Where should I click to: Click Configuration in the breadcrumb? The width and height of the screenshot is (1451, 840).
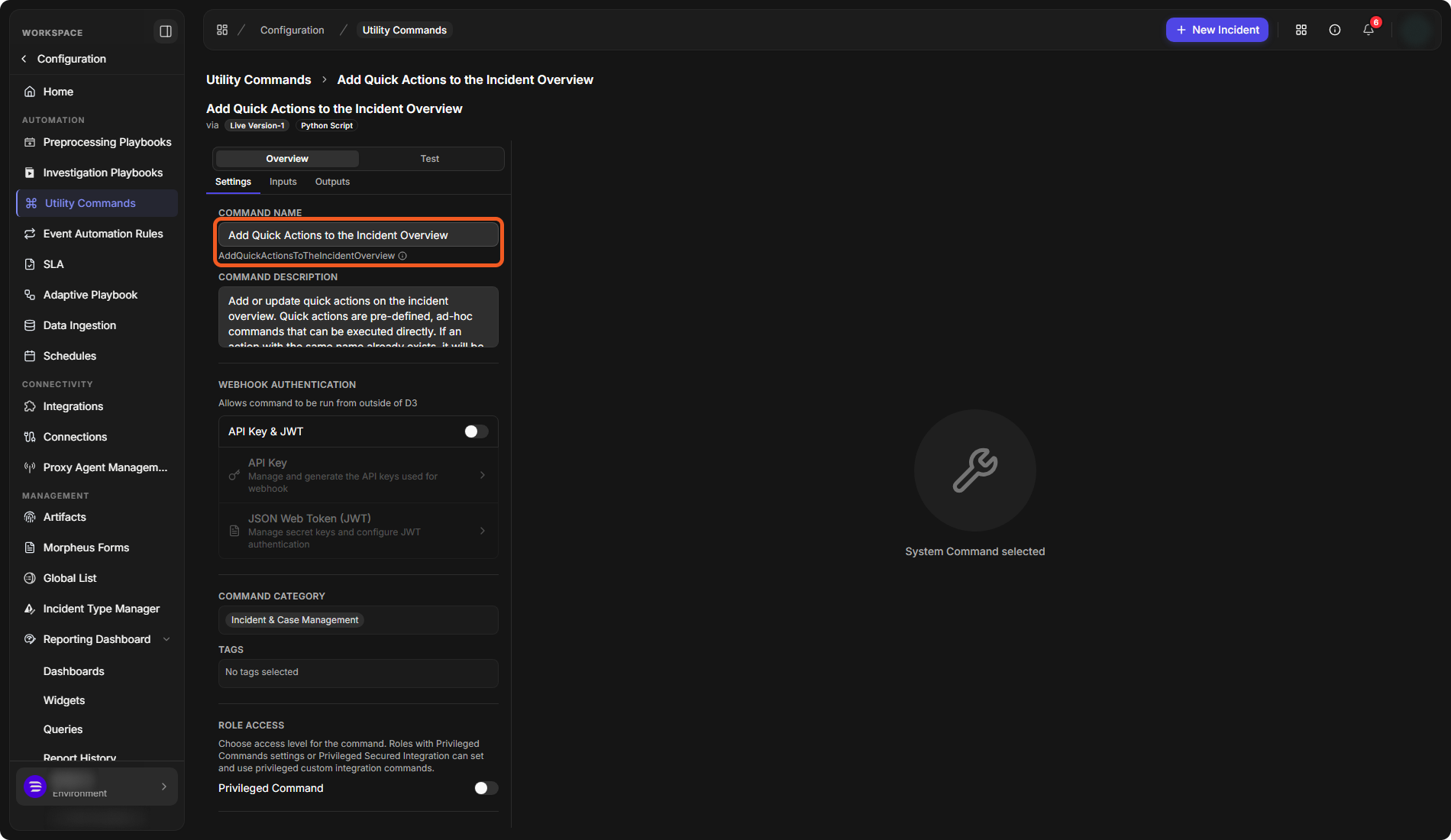[292, 30]
